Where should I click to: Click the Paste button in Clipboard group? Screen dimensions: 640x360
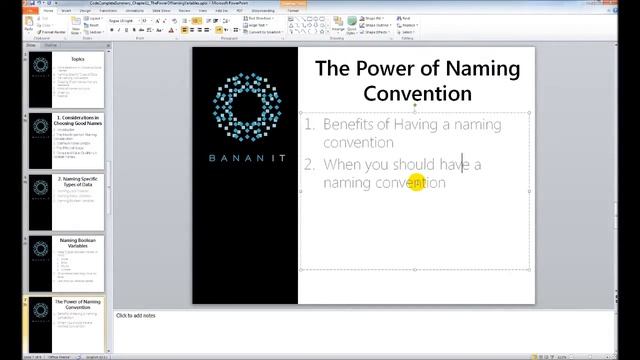pos(29,24)
